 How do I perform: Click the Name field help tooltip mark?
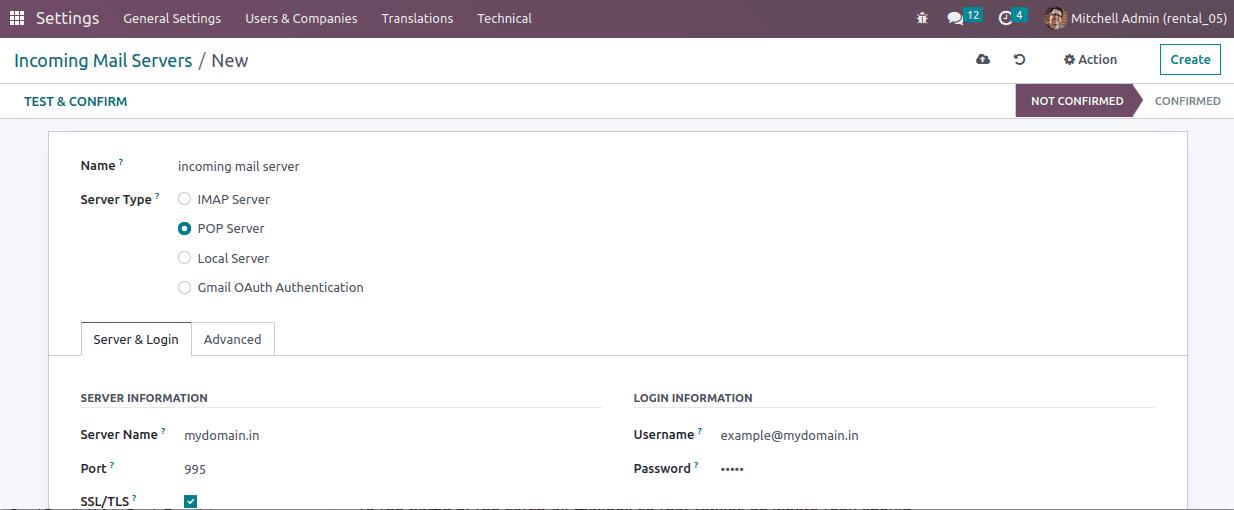pos(121,162)
